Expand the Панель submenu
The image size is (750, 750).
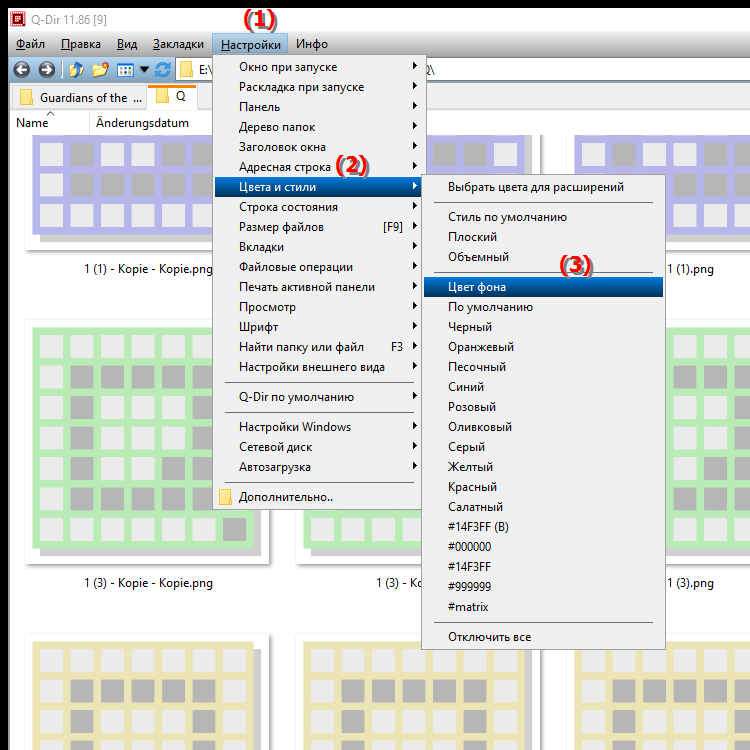(318, 107)
